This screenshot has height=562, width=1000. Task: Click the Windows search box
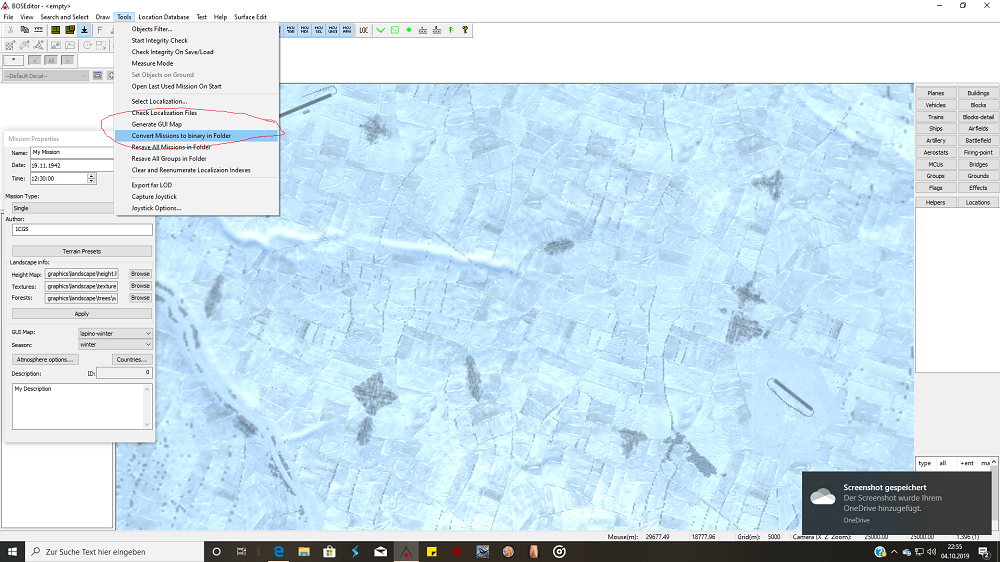[x=115, y=552]
